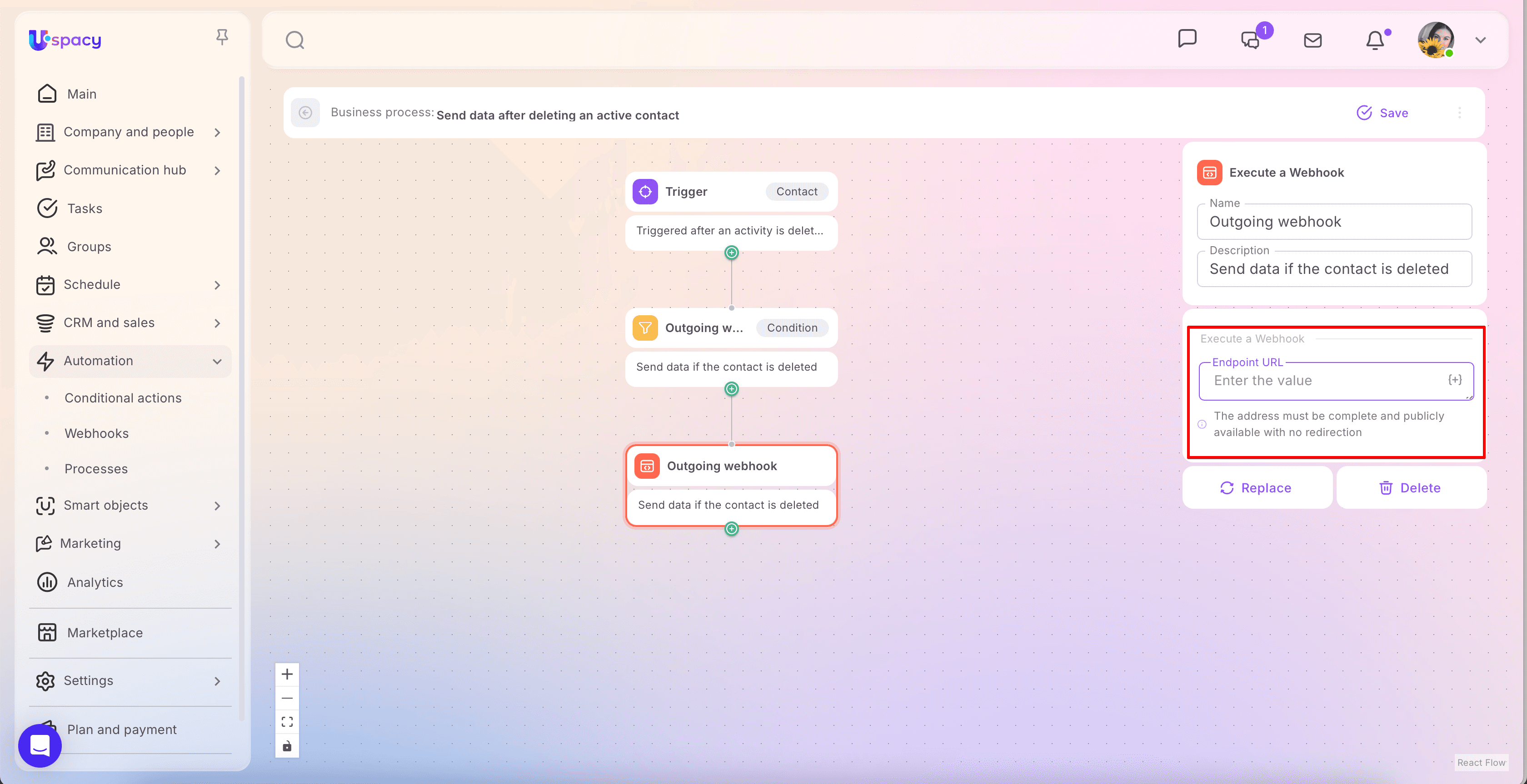Open the three-dot more options menu
Viewport: 1527px width, 784px height.
point(1459,113)
